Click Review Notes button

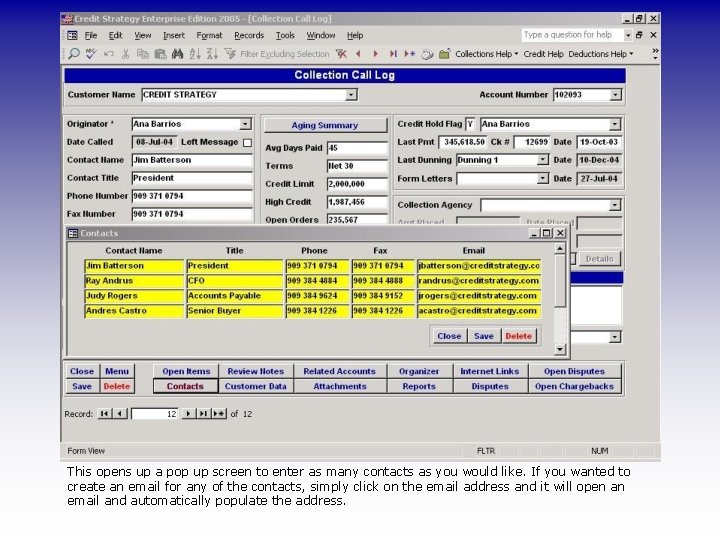256,371
